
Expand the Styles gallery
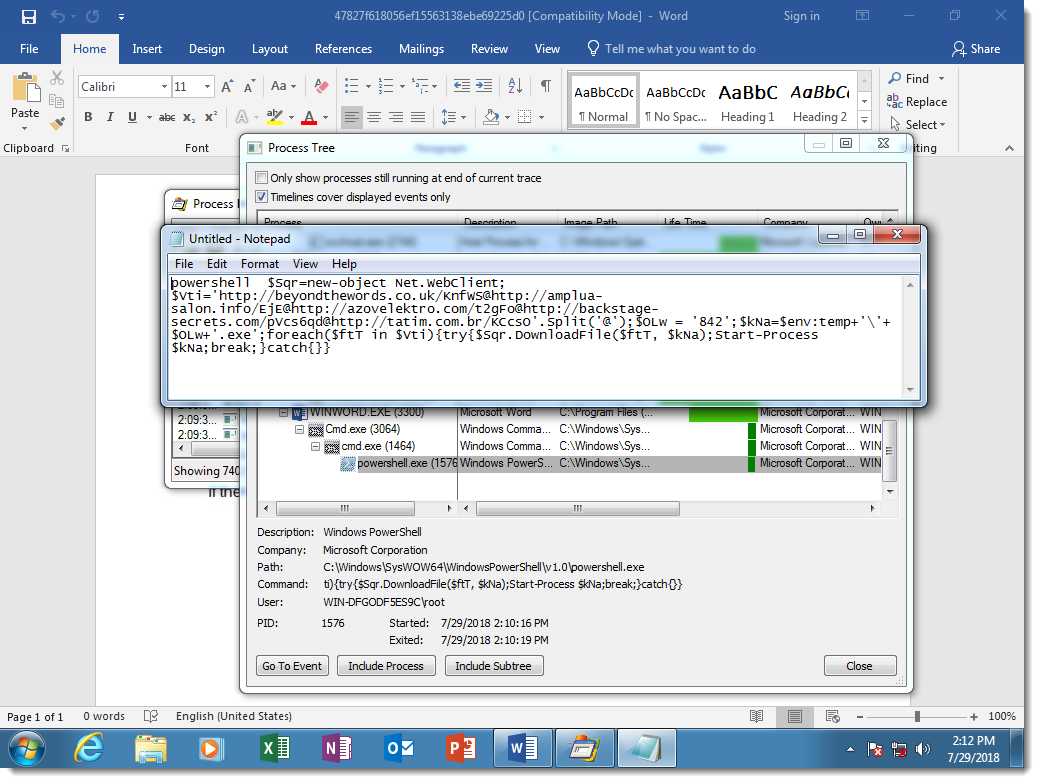point(864,120)
